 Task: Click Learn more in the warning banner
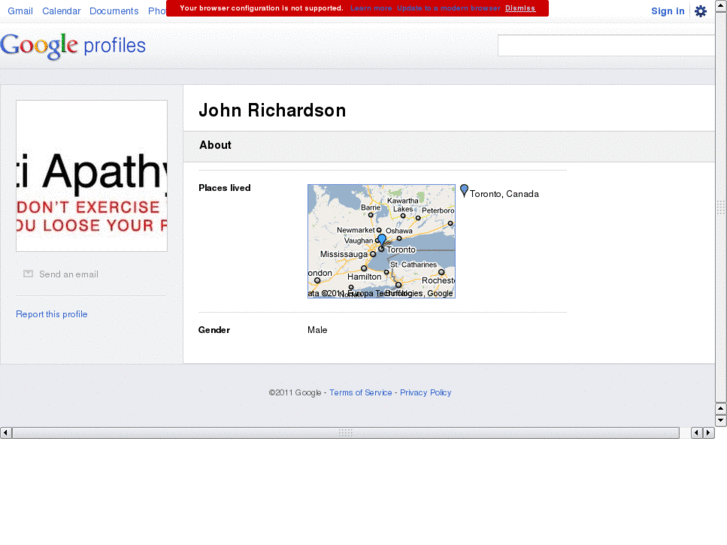[371, 8]
